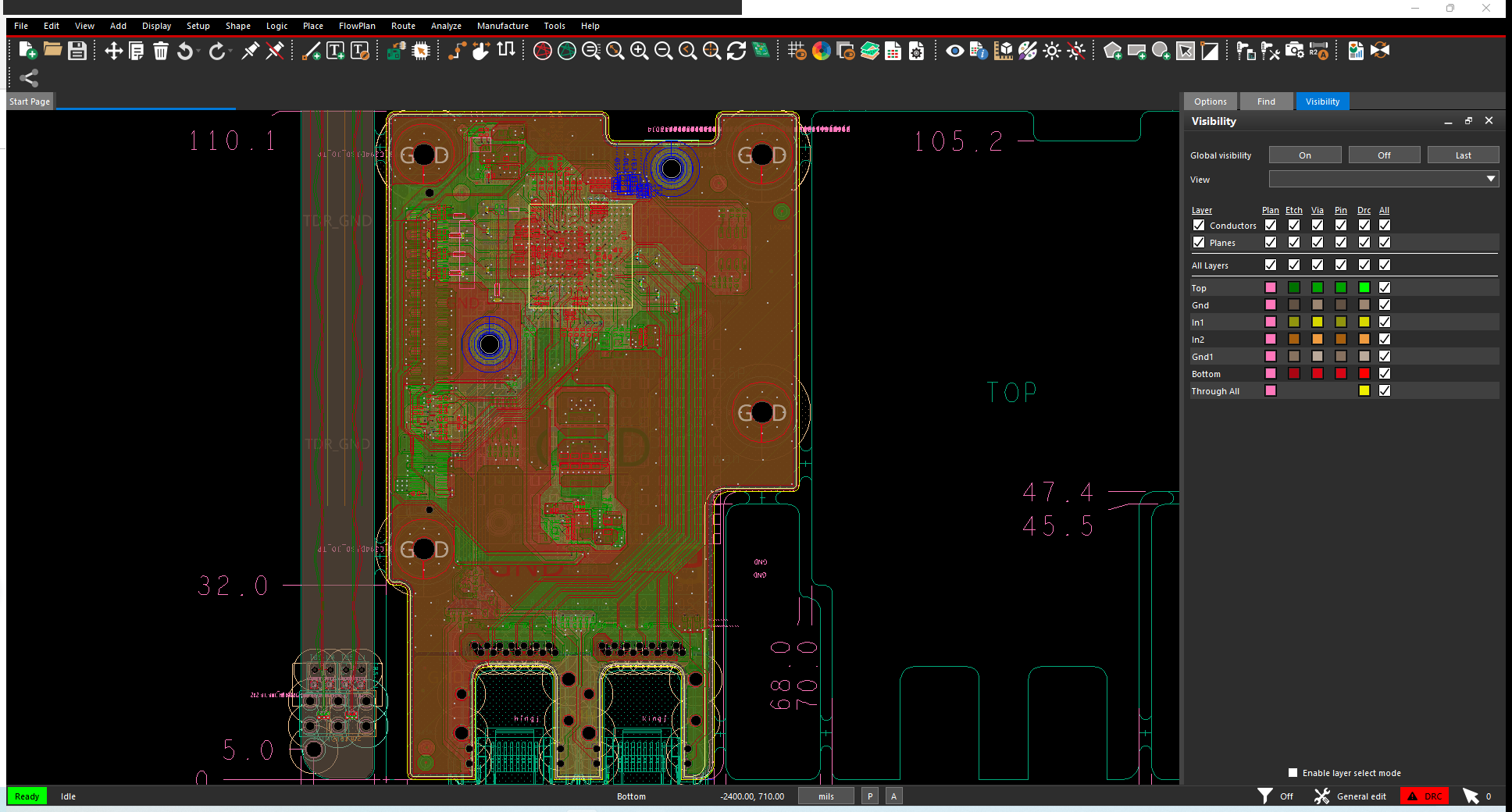Viewport: 1512px width, 812px height.
Task: Click the Add Connect routing icon
Action: [457, 51]
